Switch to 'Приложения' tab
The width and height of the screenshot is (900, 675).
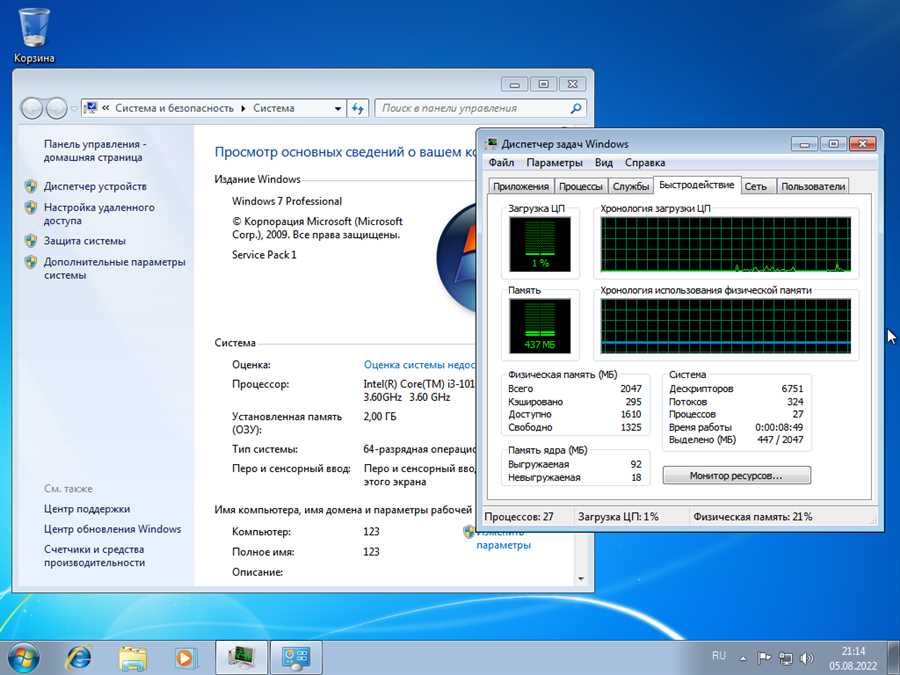click(521, 186)
